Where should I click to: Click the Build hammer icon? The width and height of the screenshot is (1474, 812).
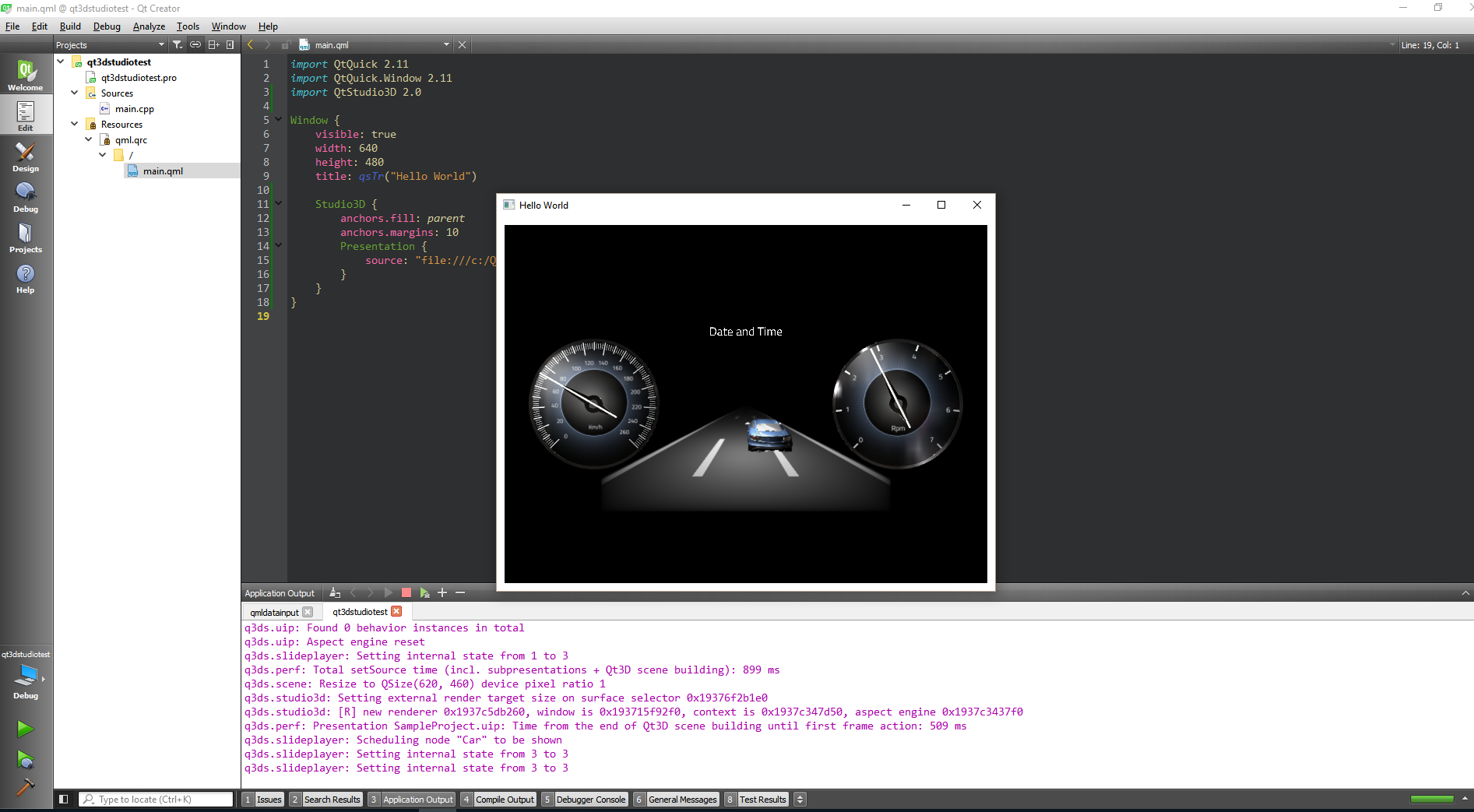pos(25,788)
